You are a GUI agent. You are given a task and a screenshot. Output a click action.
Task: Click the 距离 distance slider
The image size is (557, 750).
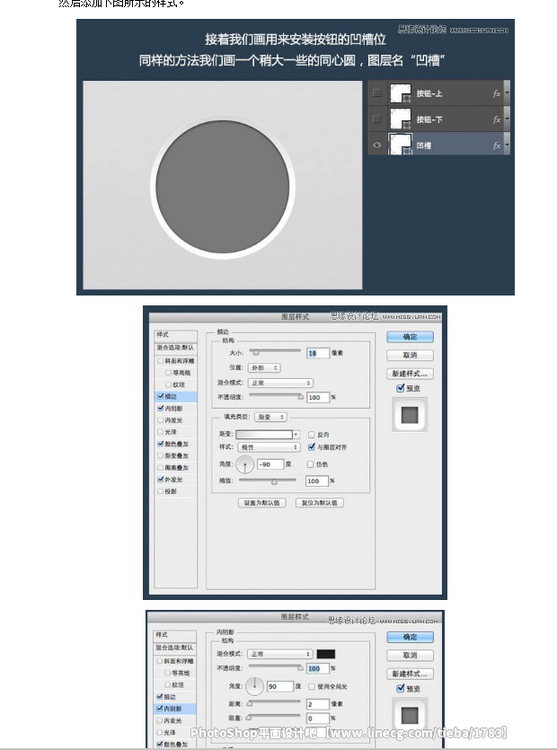click(273, 703)
